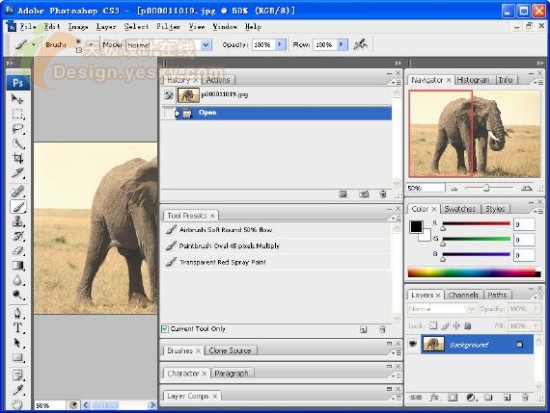Open the Layer menu
This screenshot has height=413, width=550.
point(106,27)
